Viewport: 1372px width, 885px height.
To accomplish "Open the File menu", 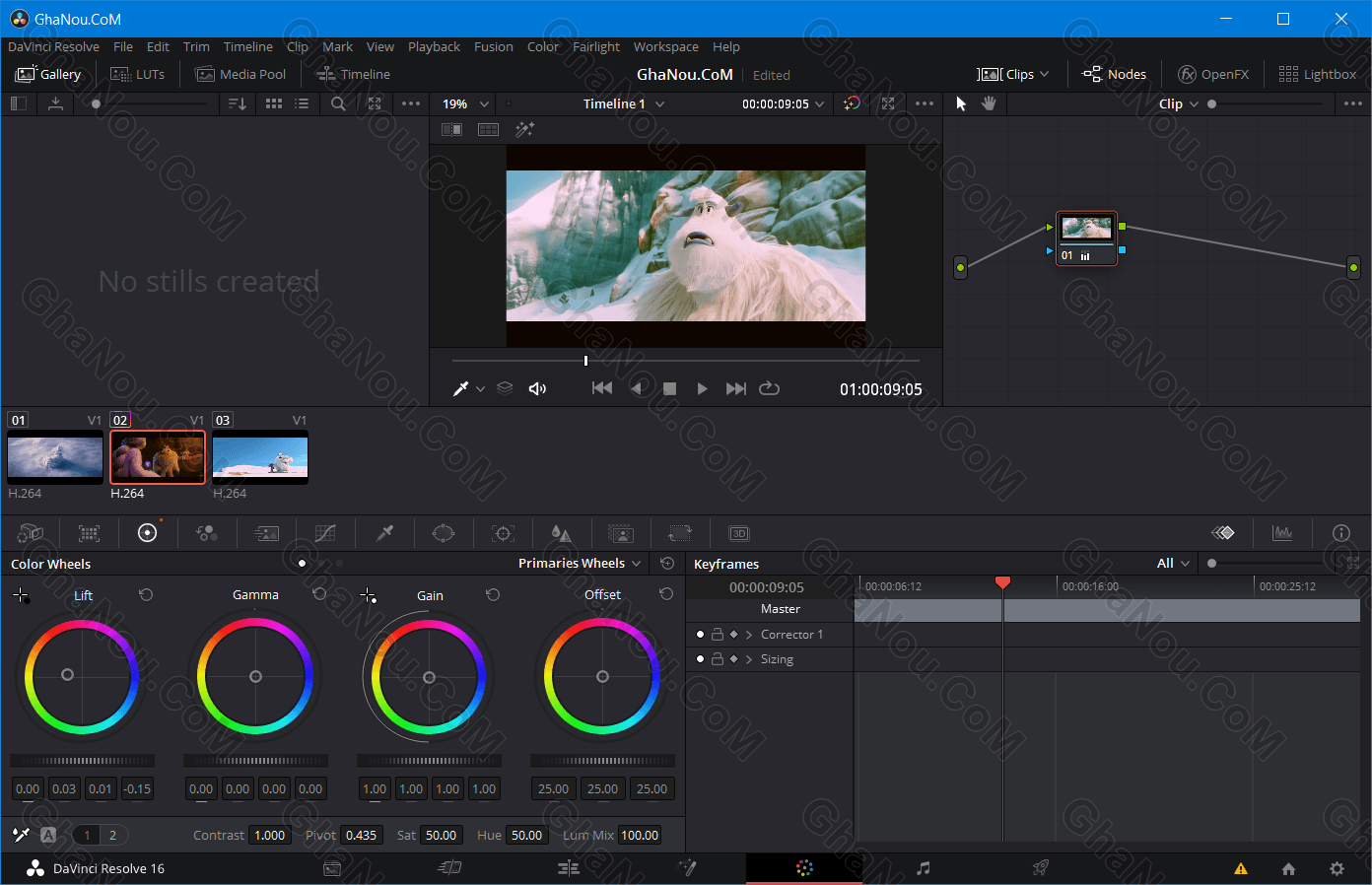I will pos(123,46).
